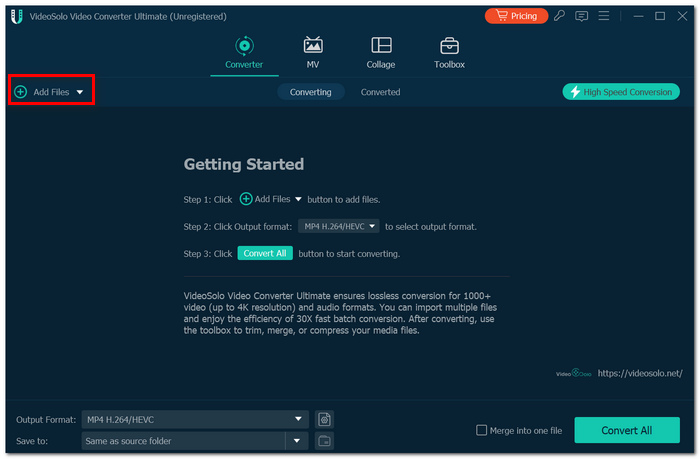Select the Converting sub-tab
700x459 pixels.
(311, 92)
